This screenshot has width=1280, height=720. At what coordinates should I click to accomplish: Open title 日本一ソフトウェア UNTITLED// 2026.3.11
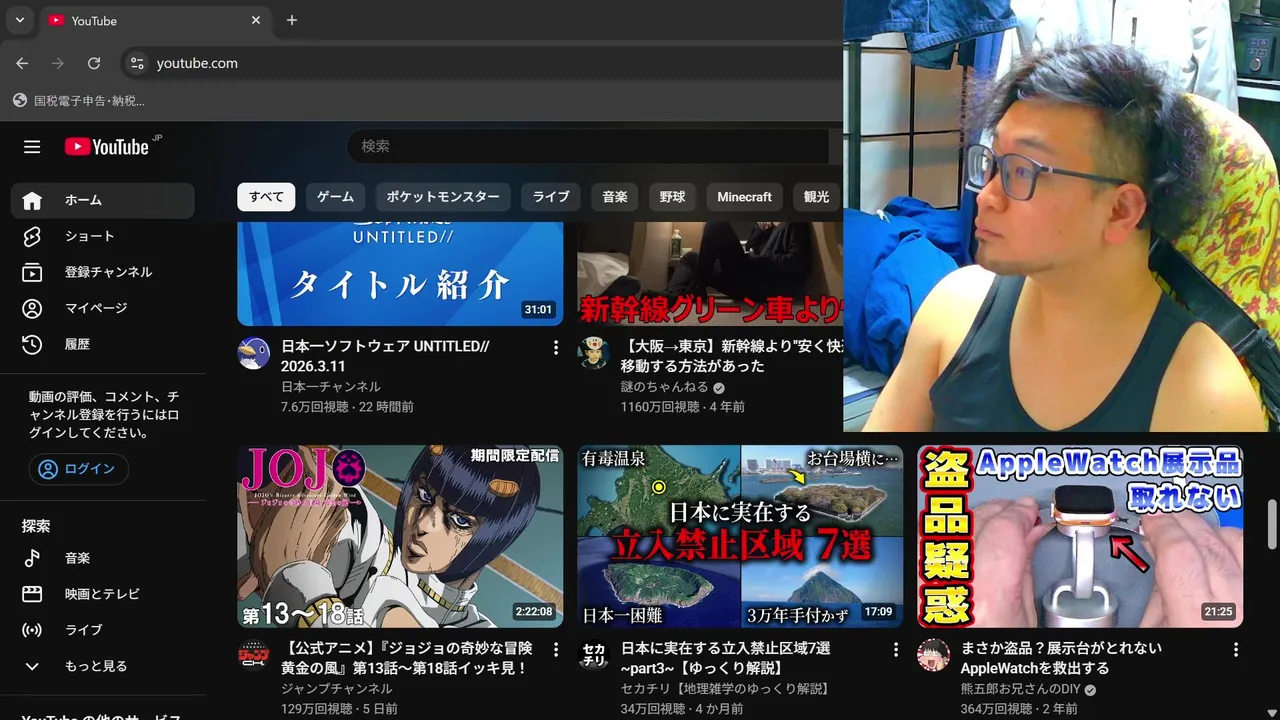[385, 356]
